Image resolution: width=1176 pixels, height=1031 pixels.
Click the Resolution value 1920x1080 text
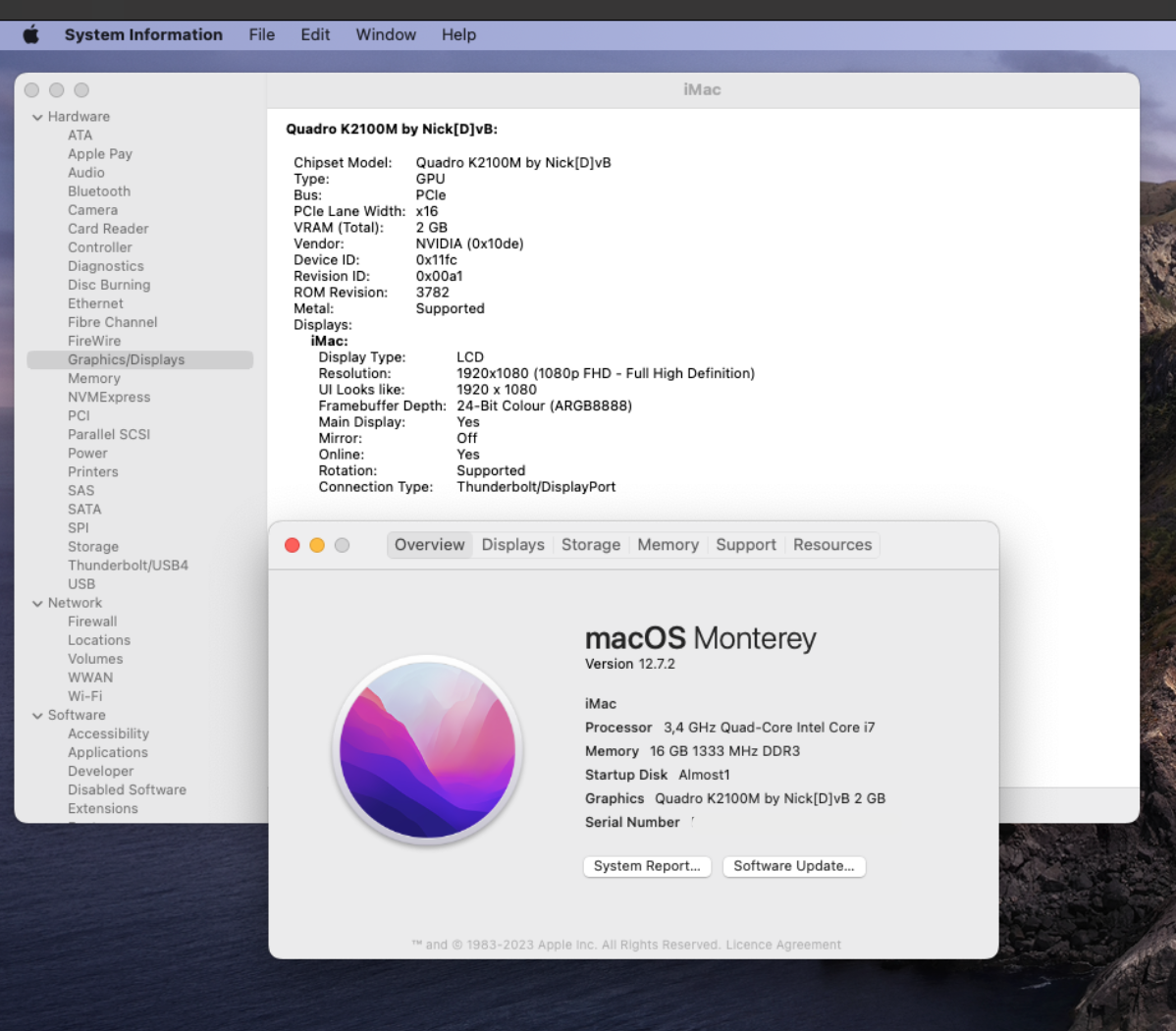click(606, 374)
